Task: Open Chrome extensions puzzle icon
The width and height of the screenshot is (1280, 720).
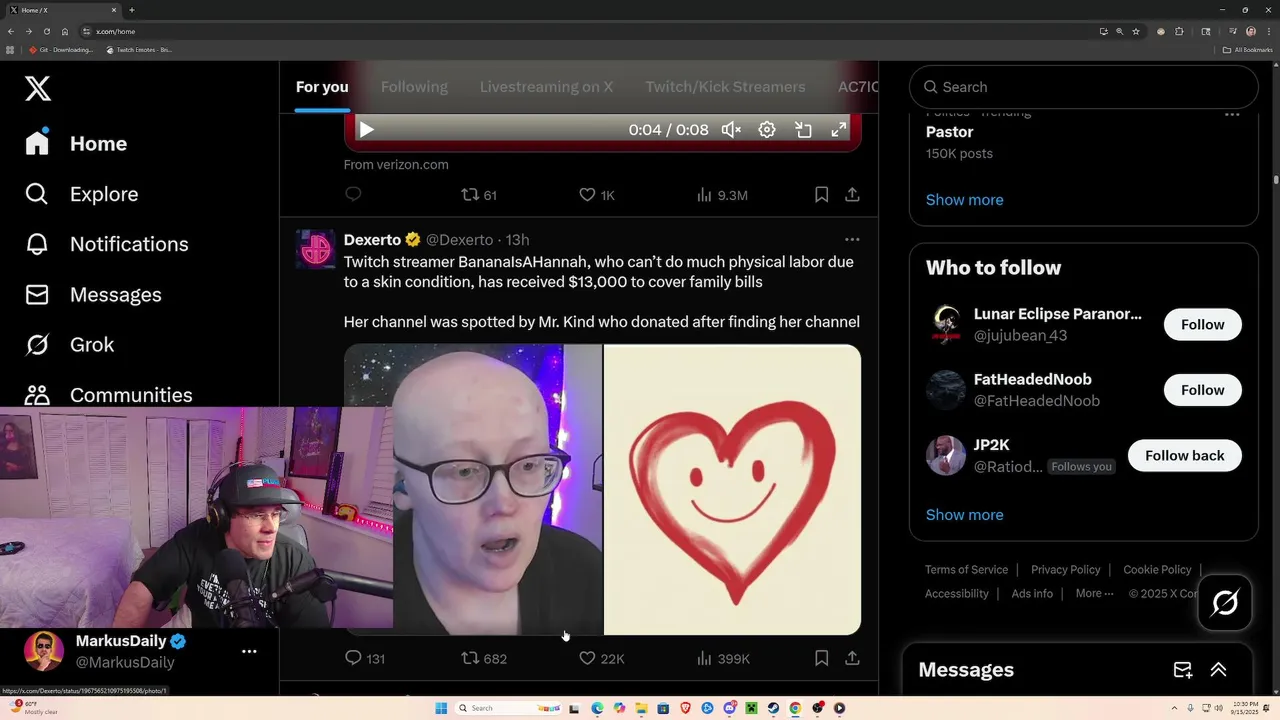Action: tap(1179, 31)
